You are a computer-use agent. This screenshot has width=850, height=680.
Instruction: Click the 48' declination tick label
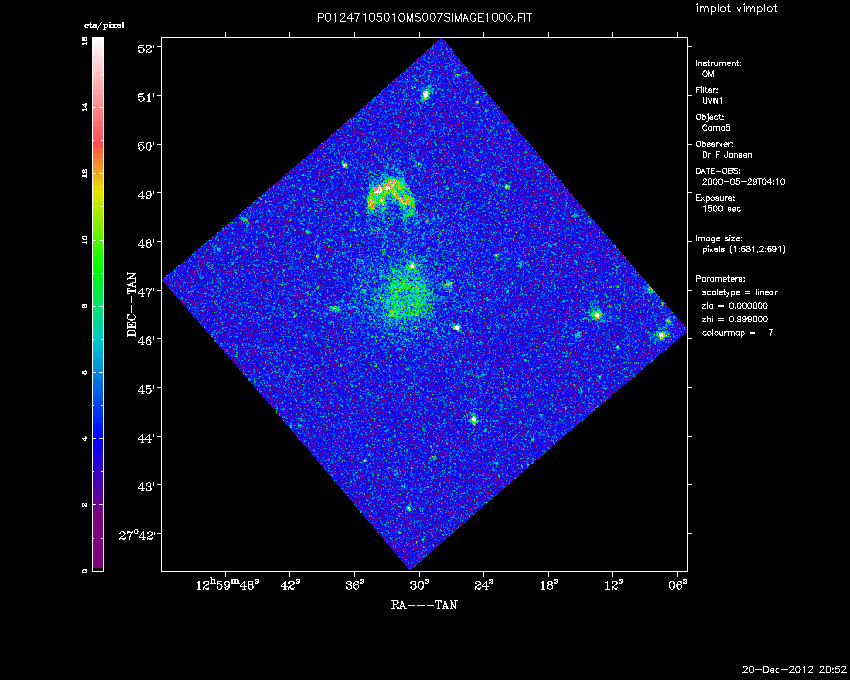pyautogui.click(x=146, y=243)
